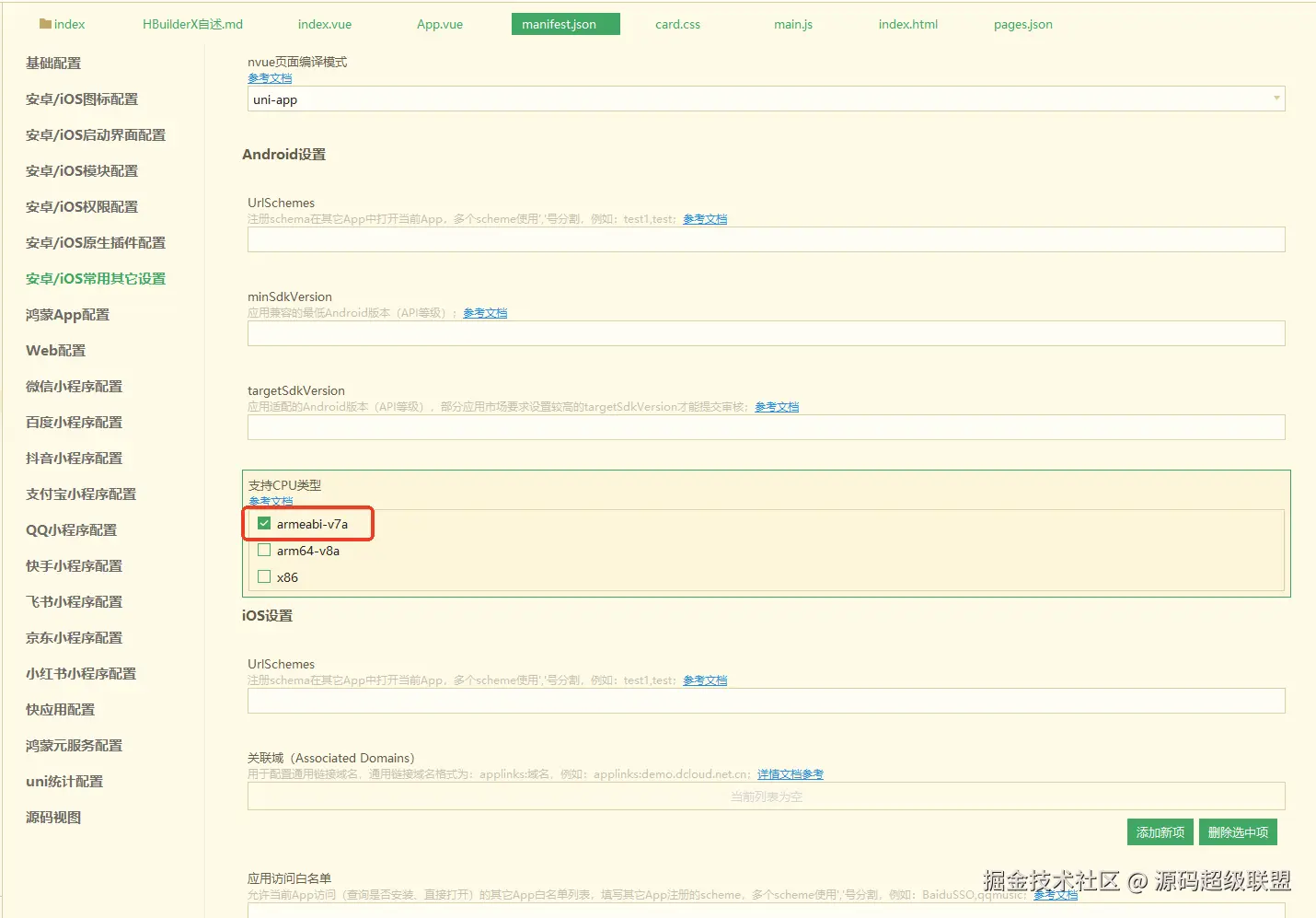1316x918 pixels.
Task: Open 安卓/iOS原生插件配置 section
Action: 96,242
